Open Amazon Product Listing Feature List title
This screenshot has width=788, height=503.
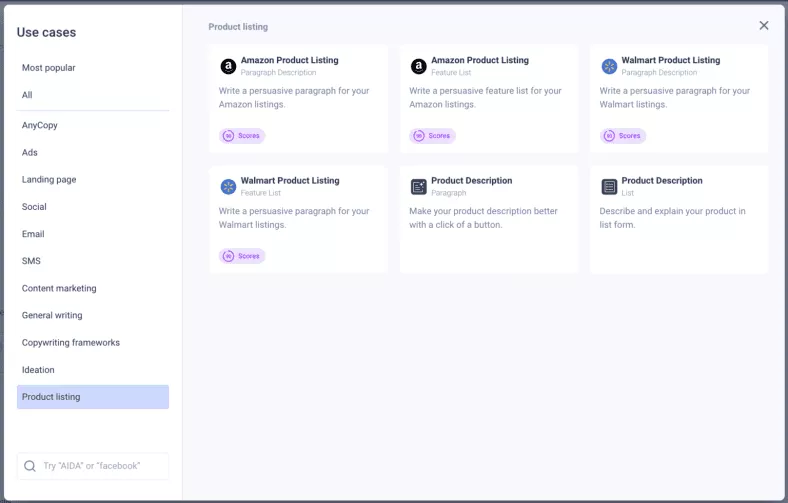coord(480,60)
